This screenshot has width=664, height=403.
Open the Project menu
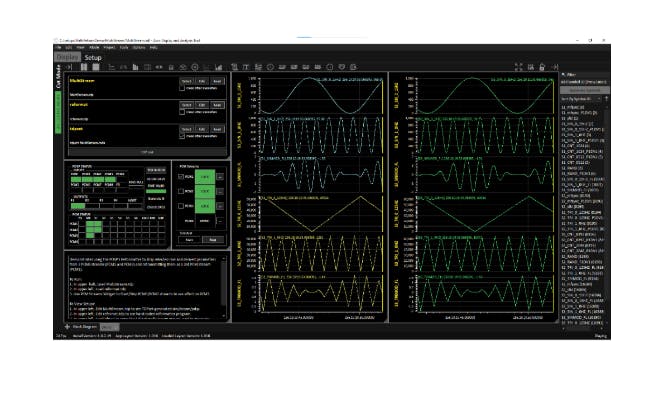pos(109,47)
